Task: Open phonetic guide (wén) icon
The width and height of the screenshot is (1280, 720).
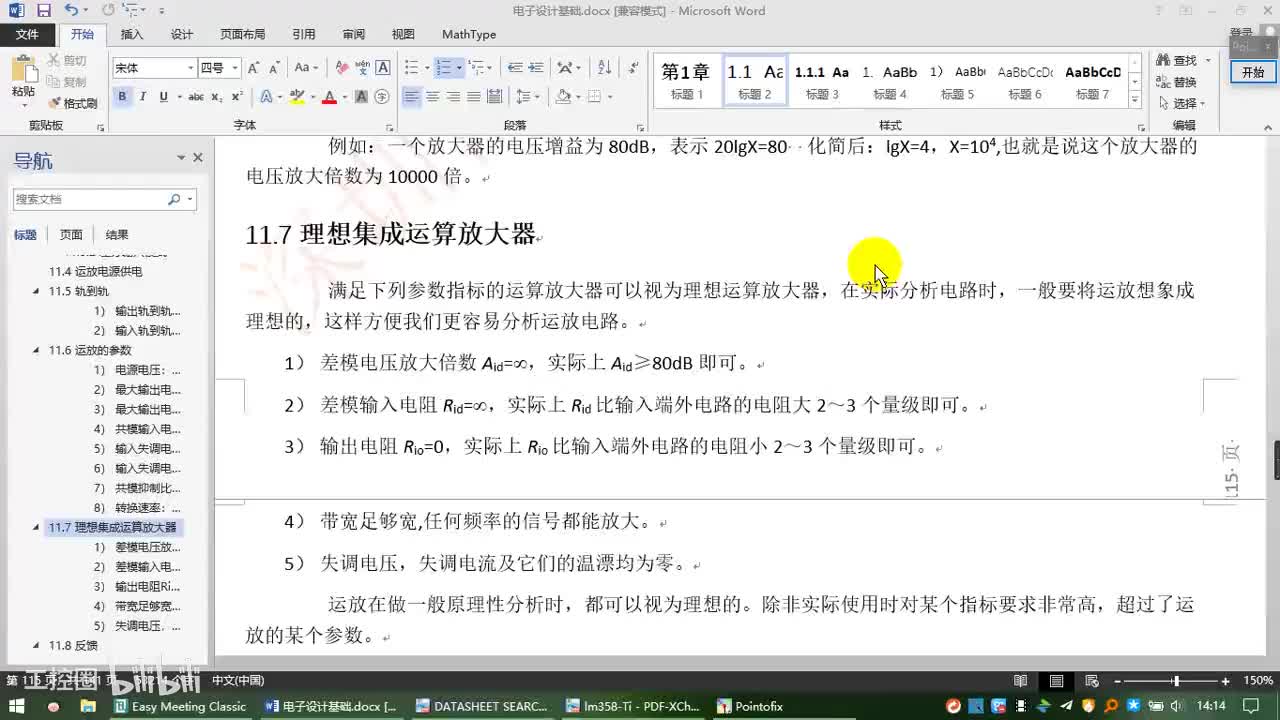Action: coord(362,68)
